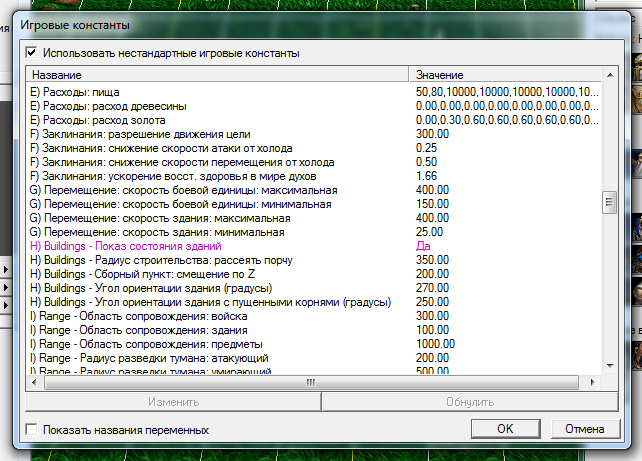Screen dimensions: 642x461
Task: Select row 'E) Расходы: пища'
Action: click(x=314, y=92)
